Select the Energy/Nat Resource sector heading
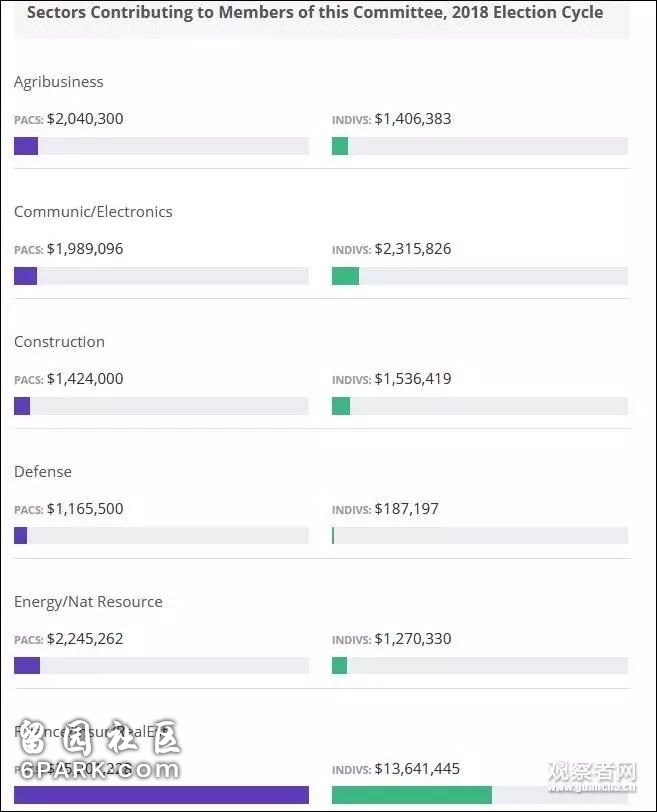 (88, 602)
